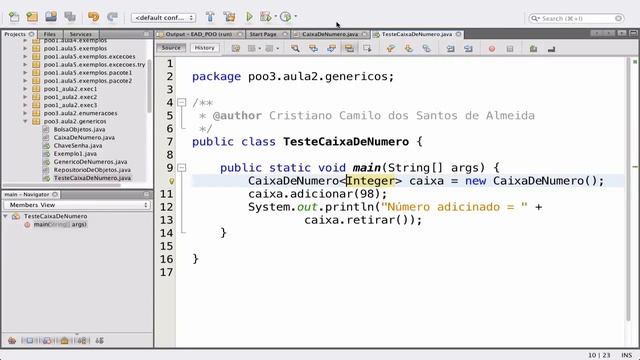Image resolution: width=640 pixels, height=360 pixels.
Task: Click the Profile Project icon
Action: coord(286,17)
